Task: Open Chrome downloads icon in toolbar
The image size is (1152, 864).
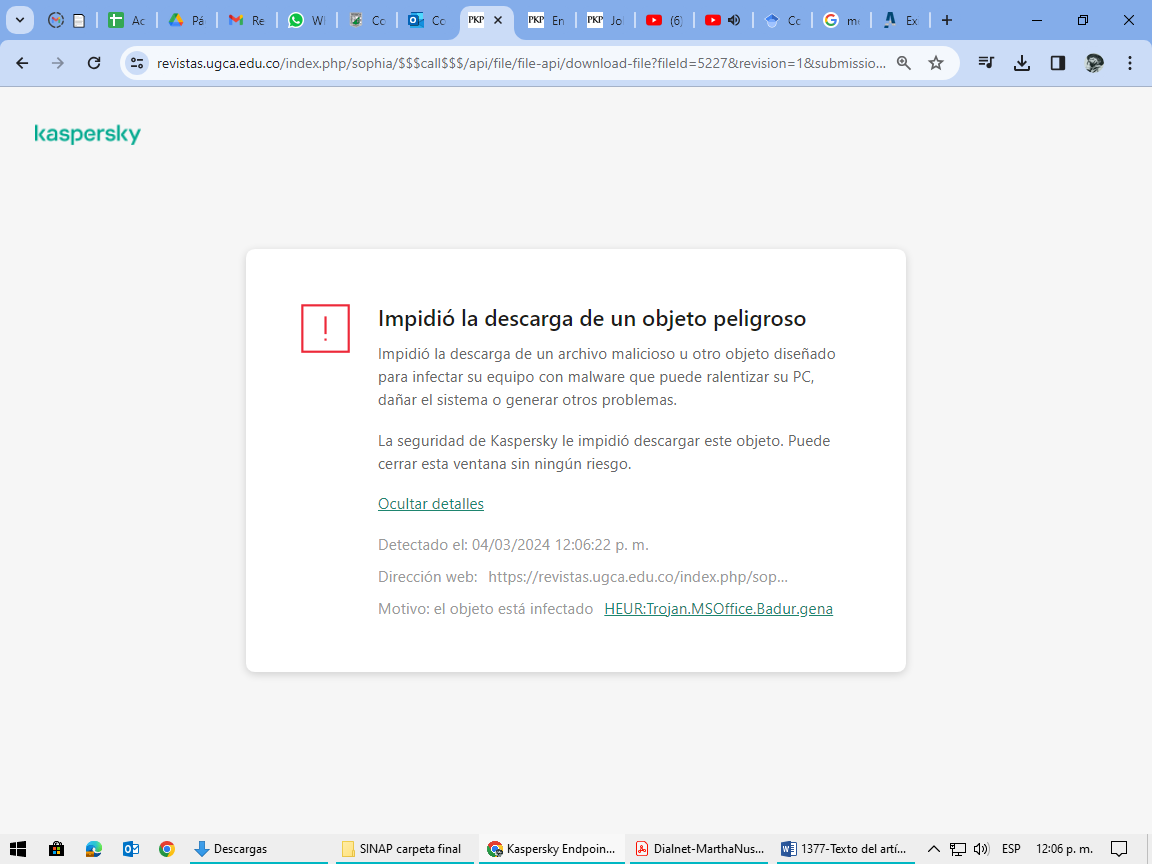Action: (1021, 63)
